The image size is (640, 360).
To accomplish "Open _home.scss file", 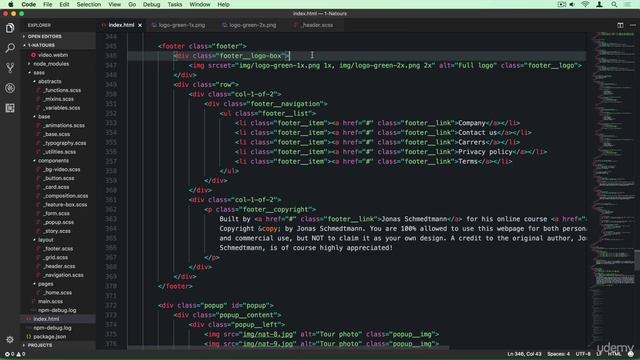I will 58,293.
